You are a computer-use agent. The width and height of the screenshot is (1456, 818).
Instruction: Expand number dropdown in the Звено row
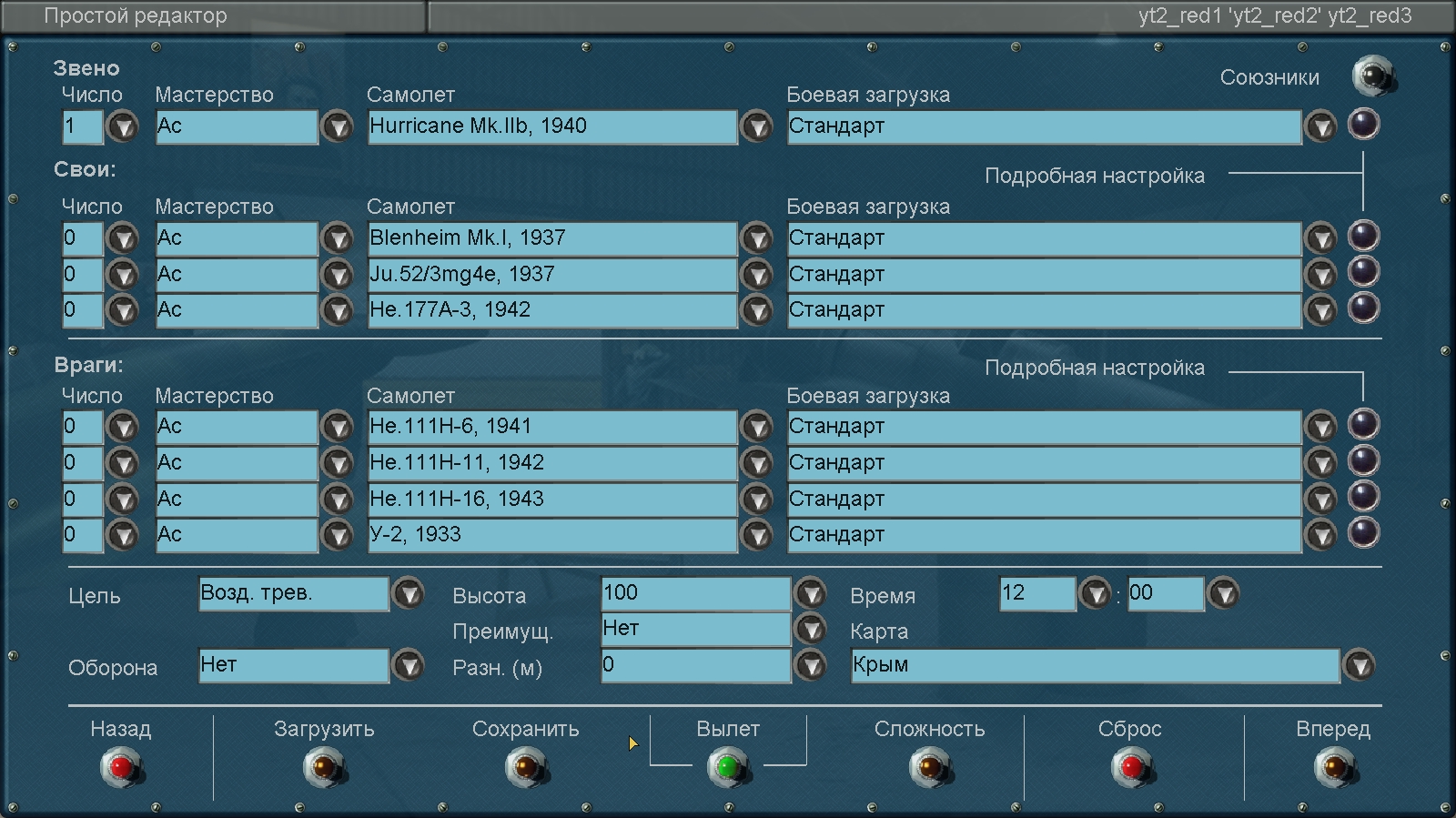(122, 126)
